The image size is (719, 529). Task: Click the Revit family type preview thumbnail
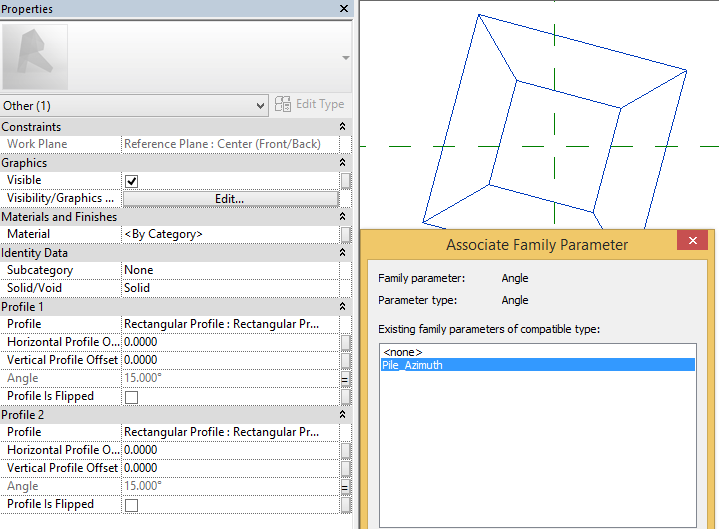(35, 57)
